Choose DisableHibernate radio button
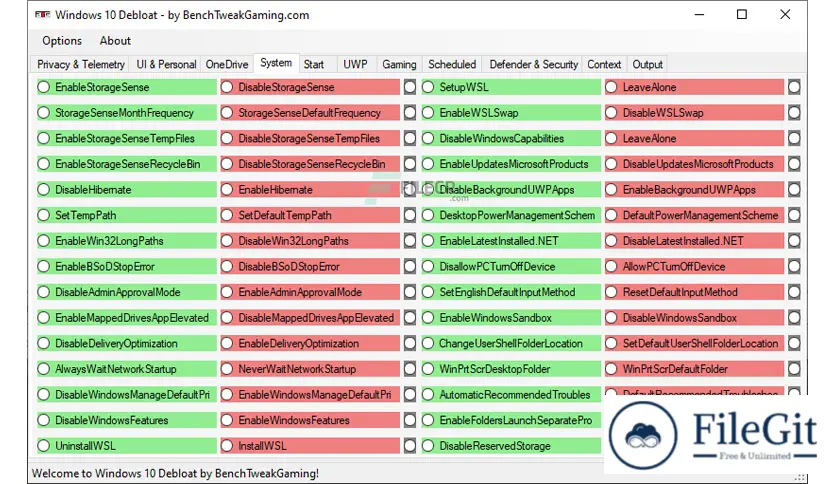Viewport: 836px width, 484px height. pos(127,189)
